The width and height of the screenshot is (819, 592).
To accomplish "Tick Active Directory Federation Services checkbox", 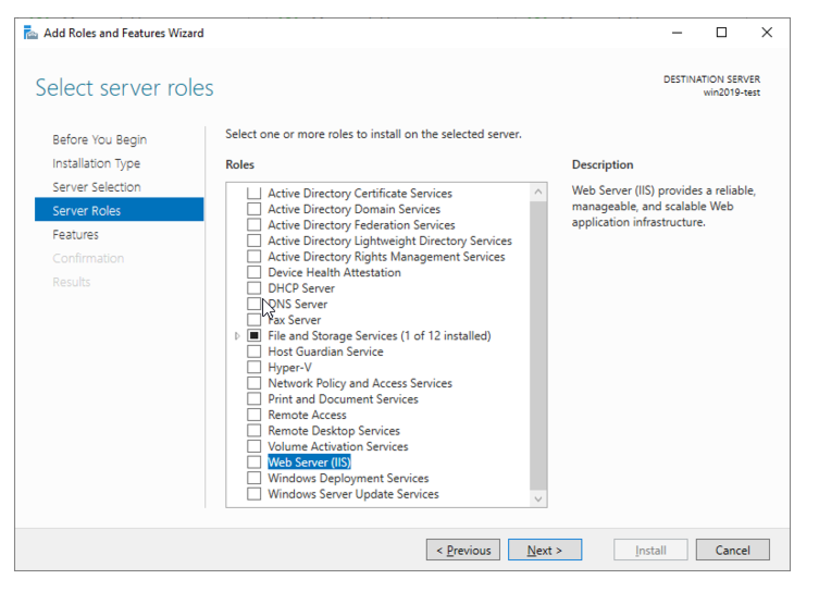I will tap(254, 225).
